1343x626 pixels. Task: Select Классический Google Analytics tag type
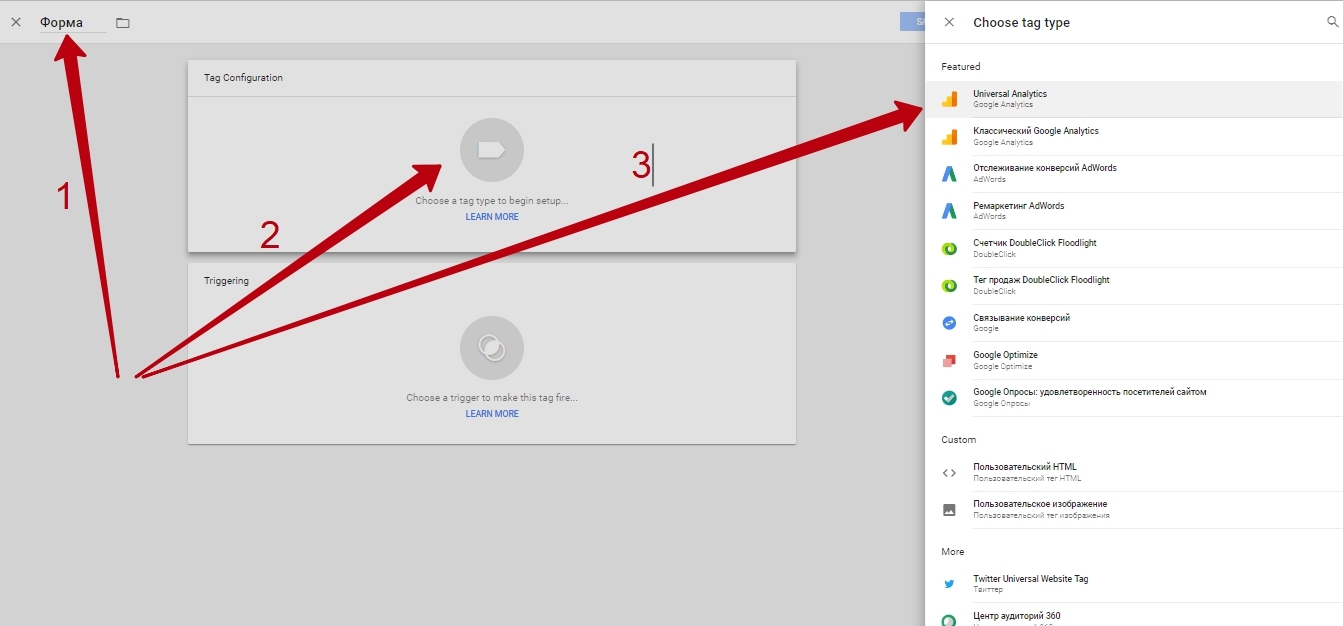1134,136
